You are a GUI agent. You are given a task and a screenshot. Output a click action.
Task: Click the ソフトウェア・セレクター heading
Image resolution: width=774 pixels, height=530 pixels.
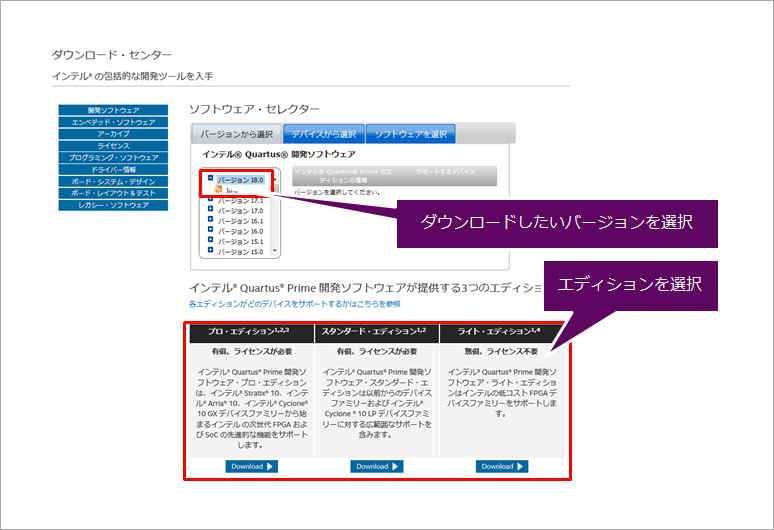click(254, 109)
